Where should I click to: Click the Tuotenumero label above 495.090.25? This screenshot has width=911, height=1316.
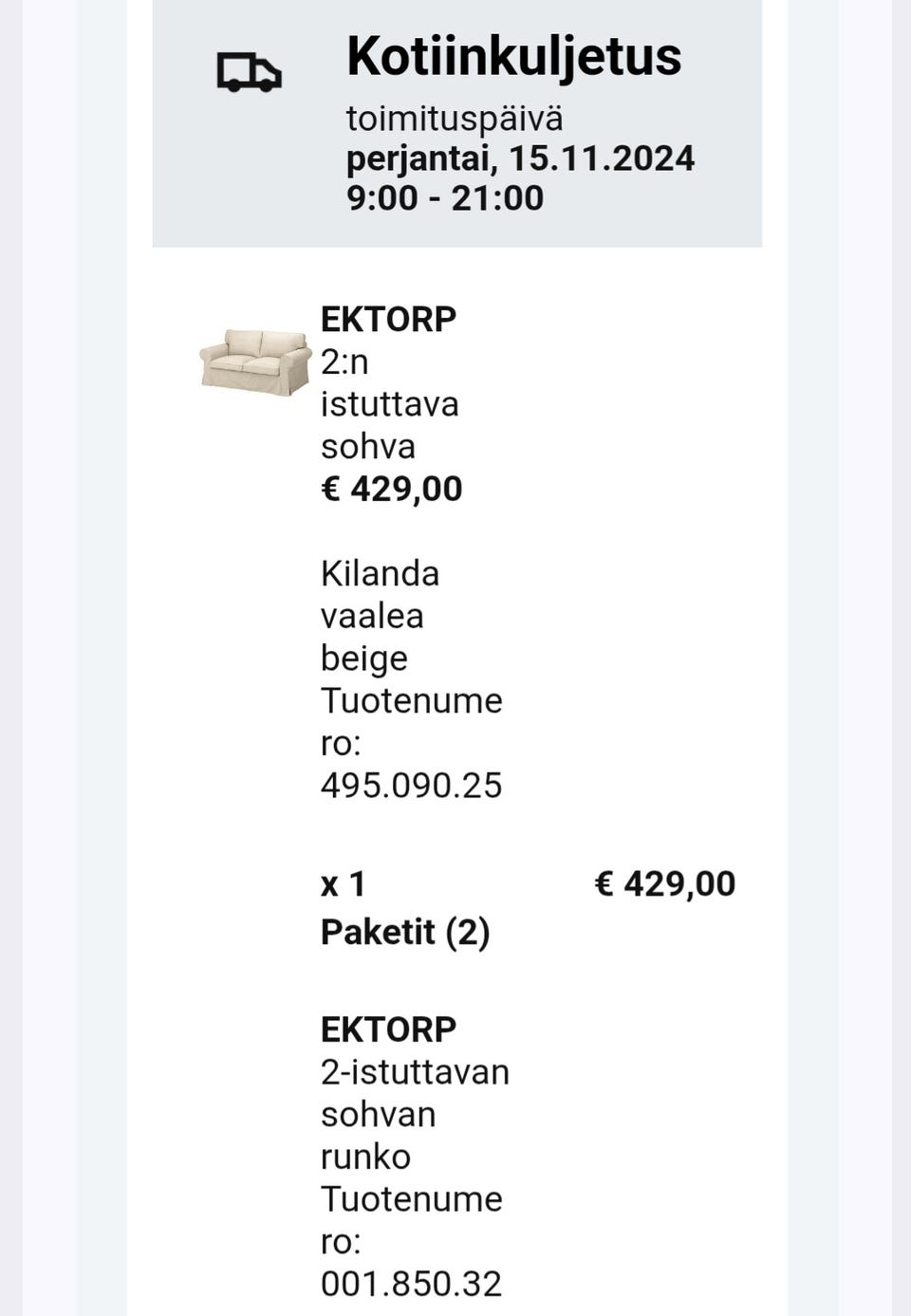pyautogui.click(x=411, y=722)
